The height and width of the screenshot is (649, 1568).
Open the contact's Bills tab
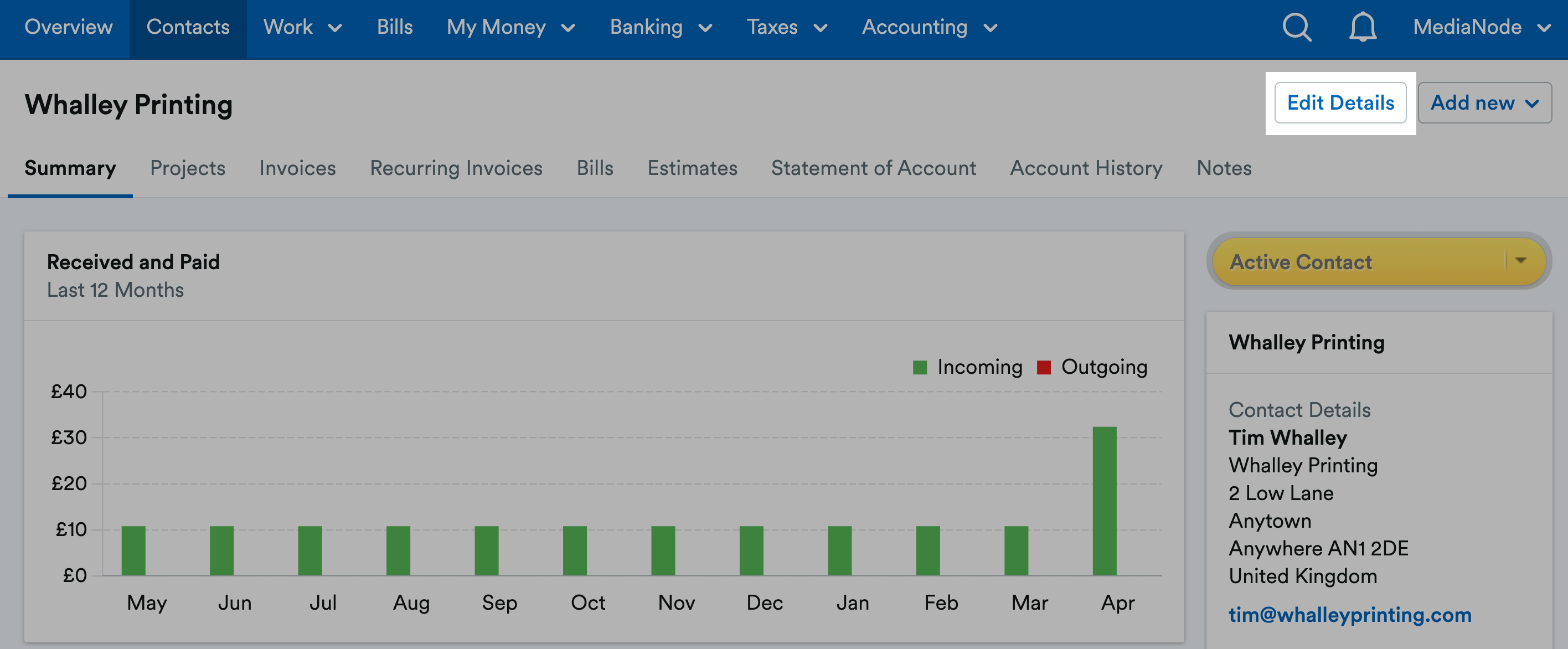coord(595,168)
